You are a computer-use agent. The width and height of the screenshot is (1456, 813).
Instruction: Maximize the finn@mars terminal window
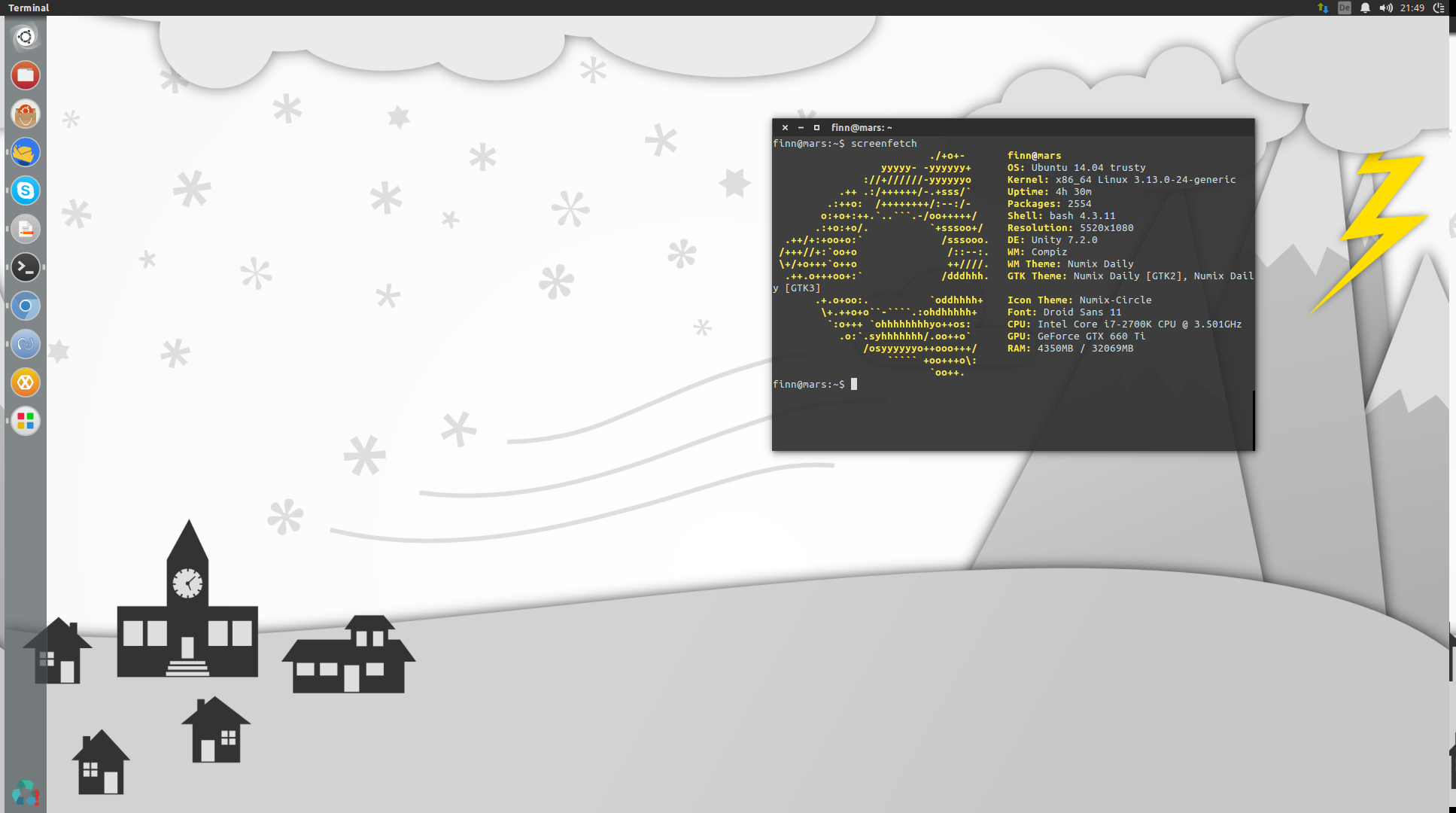816,127
